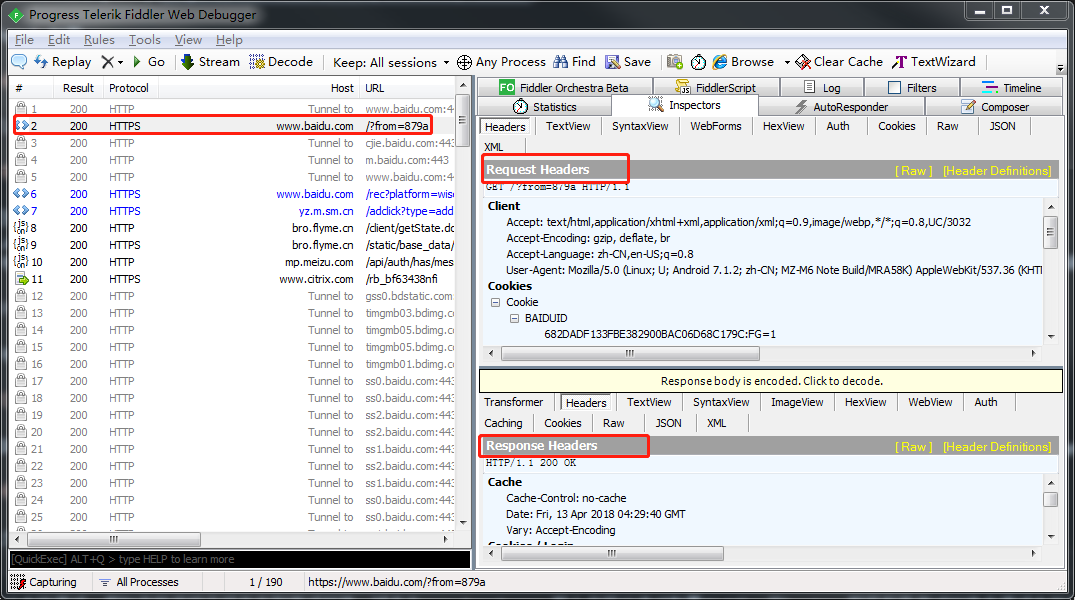Open the Tools menu
This screenshot has height=600, width=1075.
coord(145,40)
